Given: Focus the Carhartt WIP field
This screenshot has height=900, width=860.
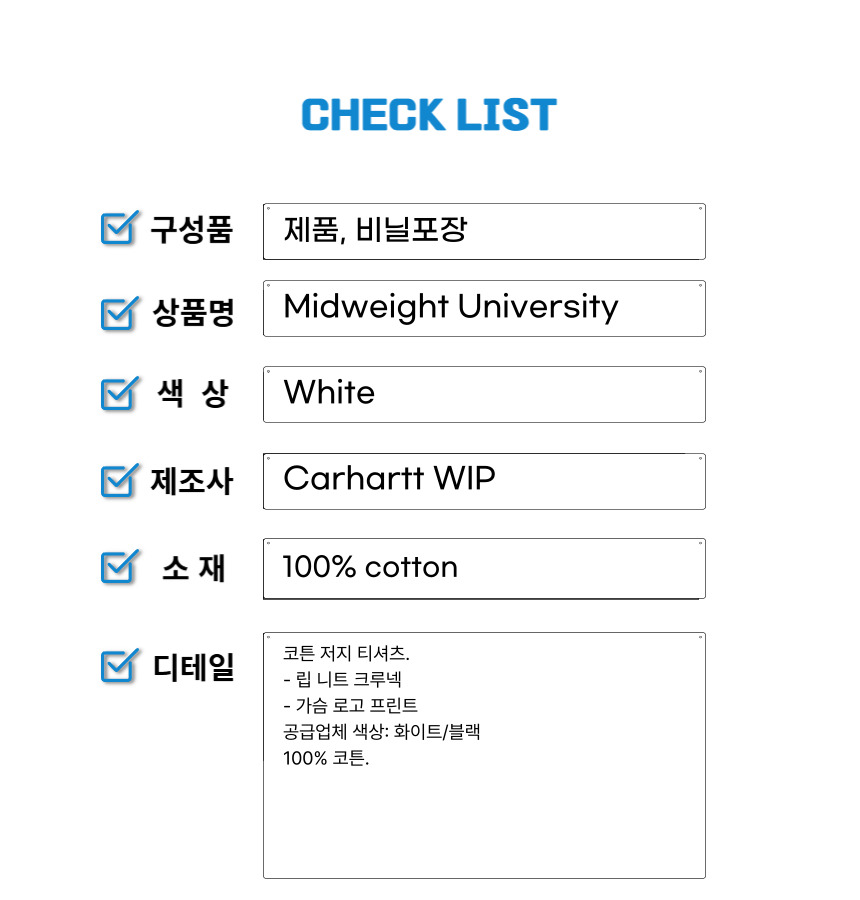Looking at the screenshot, I should click(484, 481).
